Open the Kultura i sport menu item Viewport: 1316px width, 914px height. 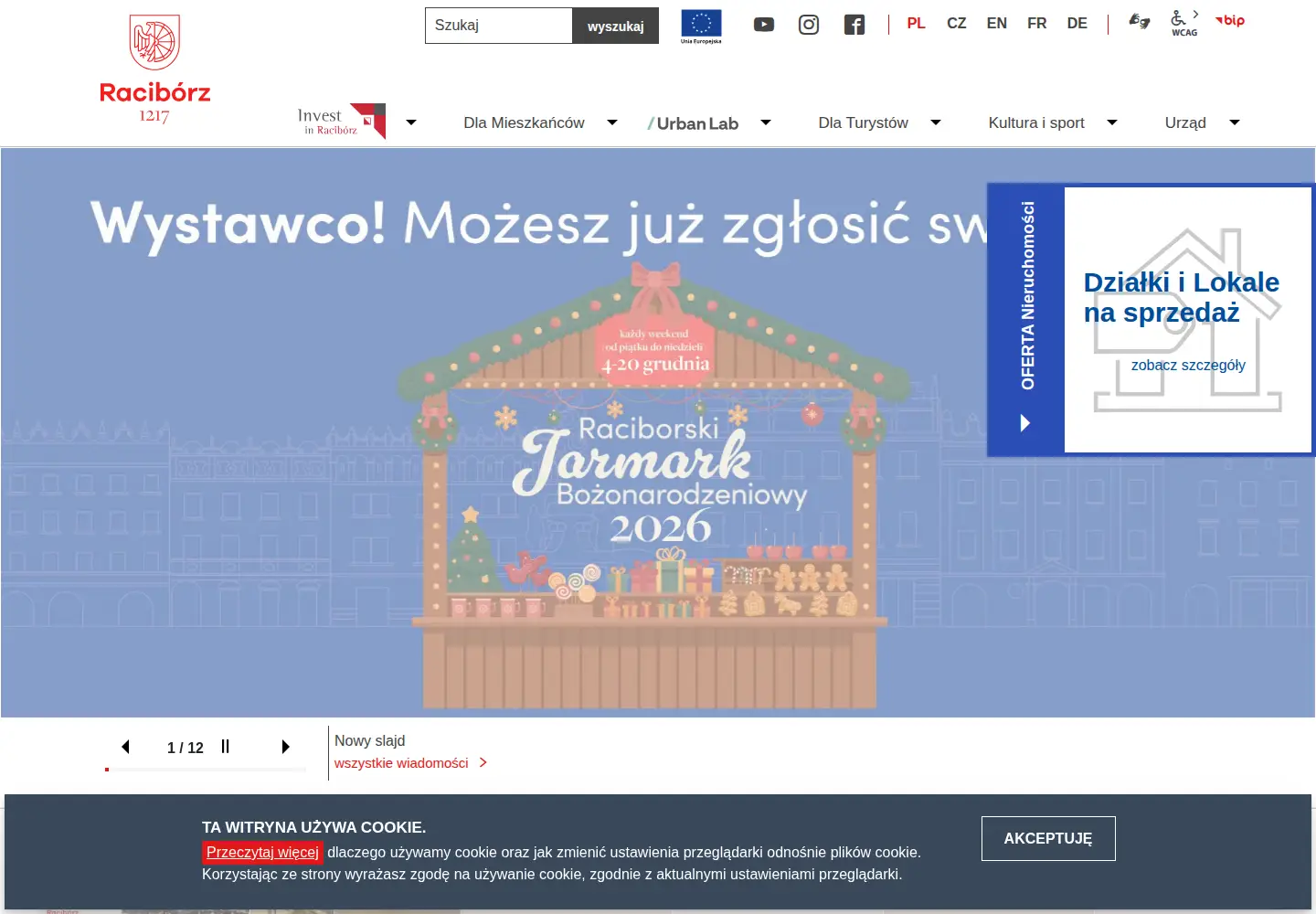[1036, 122]
